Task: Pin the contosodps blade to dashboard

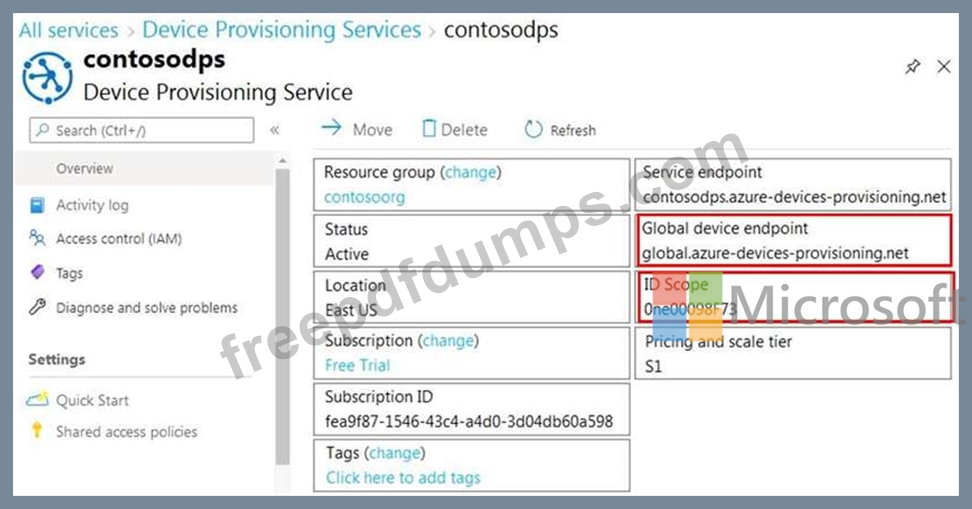Action: (x=912, y=66)
